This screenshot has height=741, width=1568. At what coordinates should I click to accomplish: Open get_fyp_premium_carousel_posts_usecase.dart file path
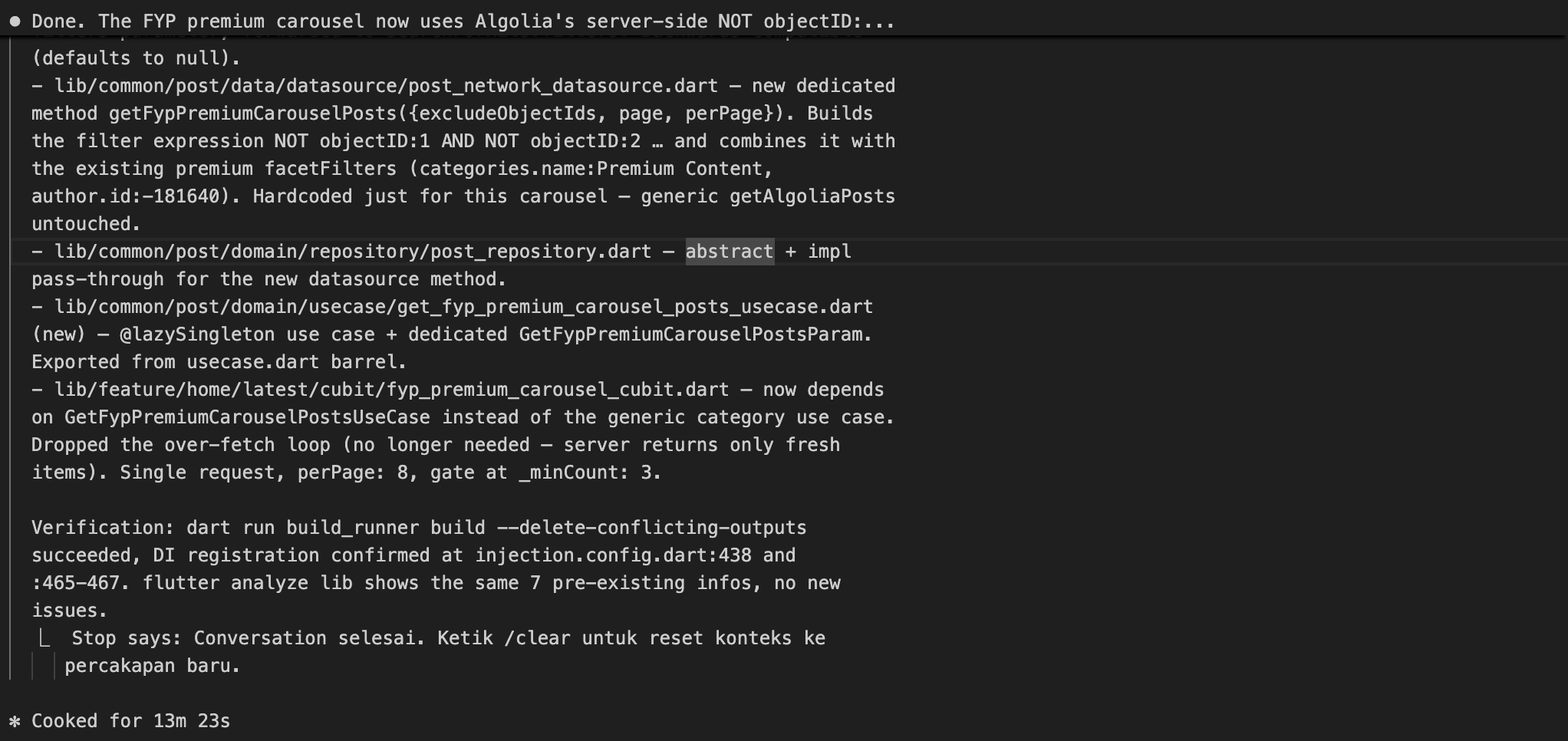click(463, 307)
